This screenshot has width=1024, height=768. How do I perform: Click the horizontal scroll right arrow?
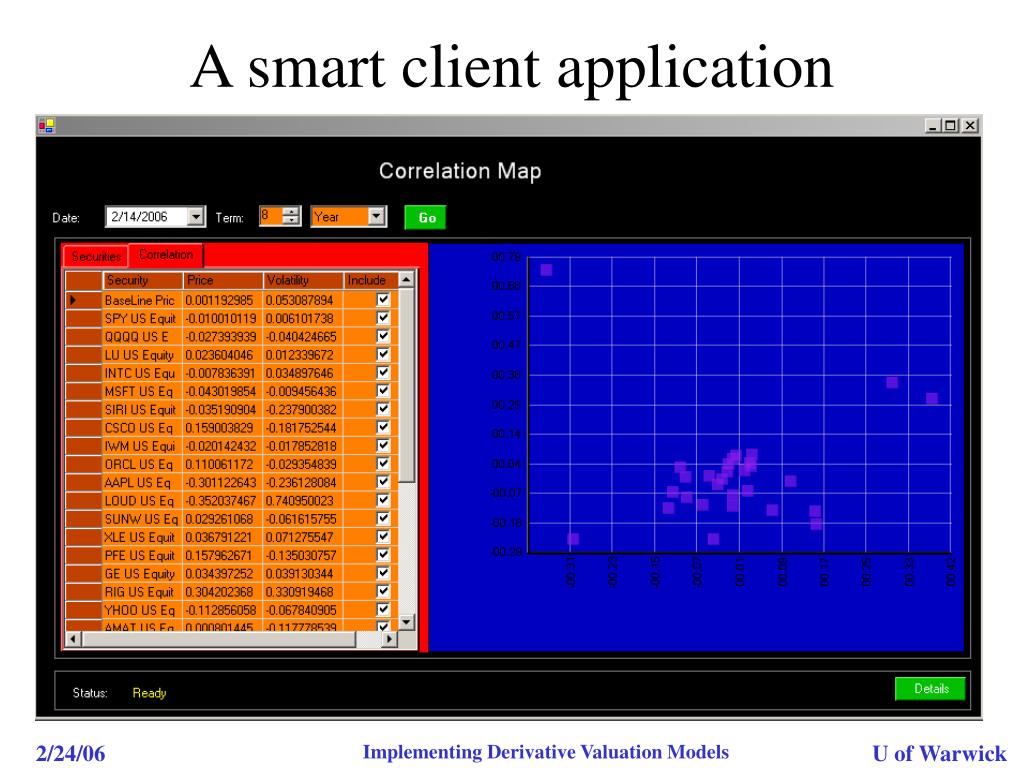pos(390,639)
